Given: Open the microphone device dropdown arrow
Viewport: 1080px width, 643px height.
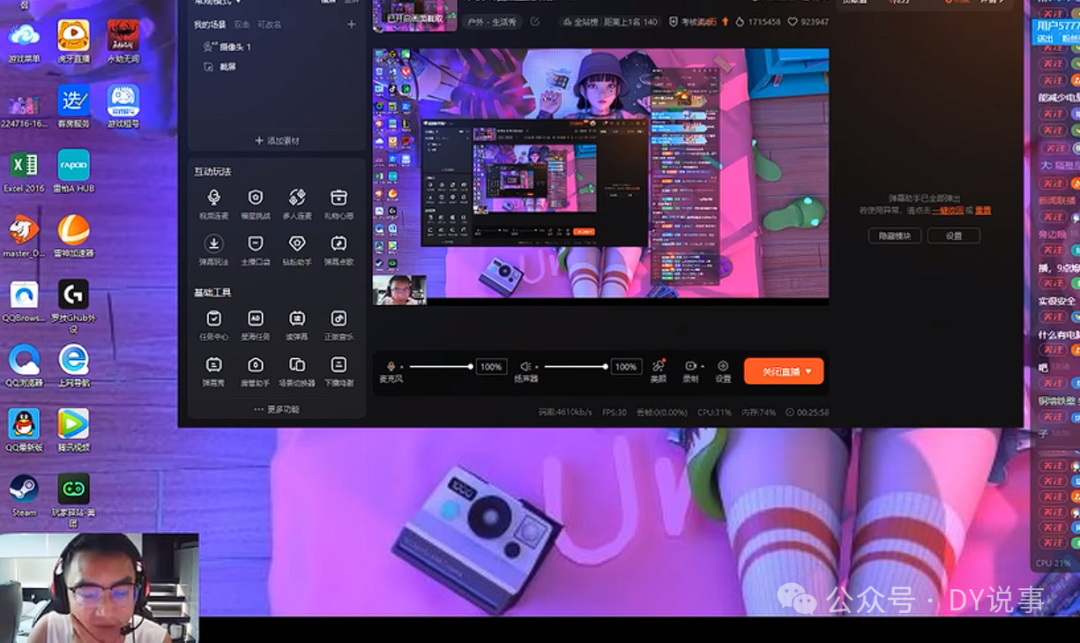Looking at the screenshot, I should tap(402, 367).
